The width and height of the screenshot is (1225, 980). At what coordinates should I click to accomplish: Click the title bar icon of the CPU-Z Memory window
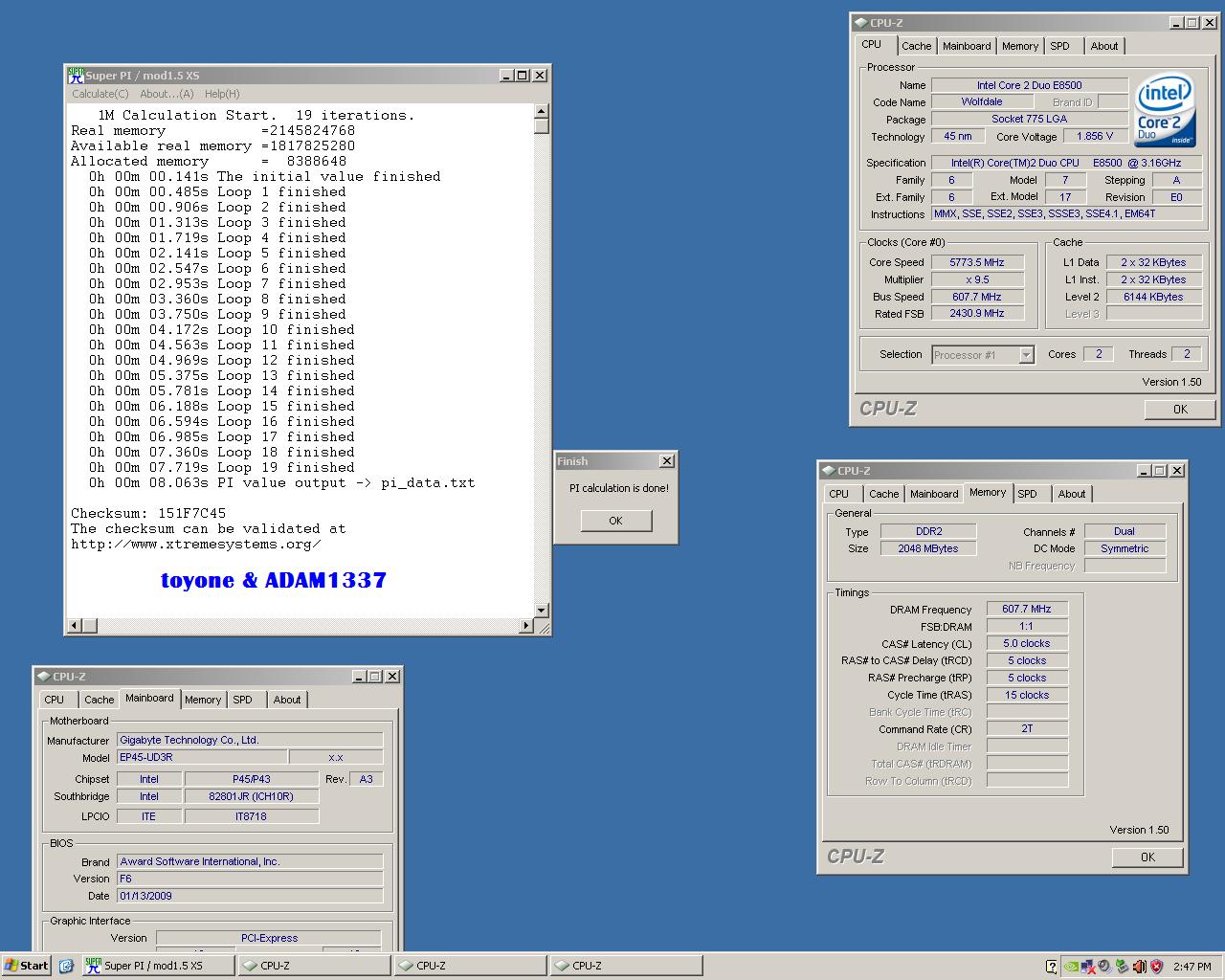(828, 470)
